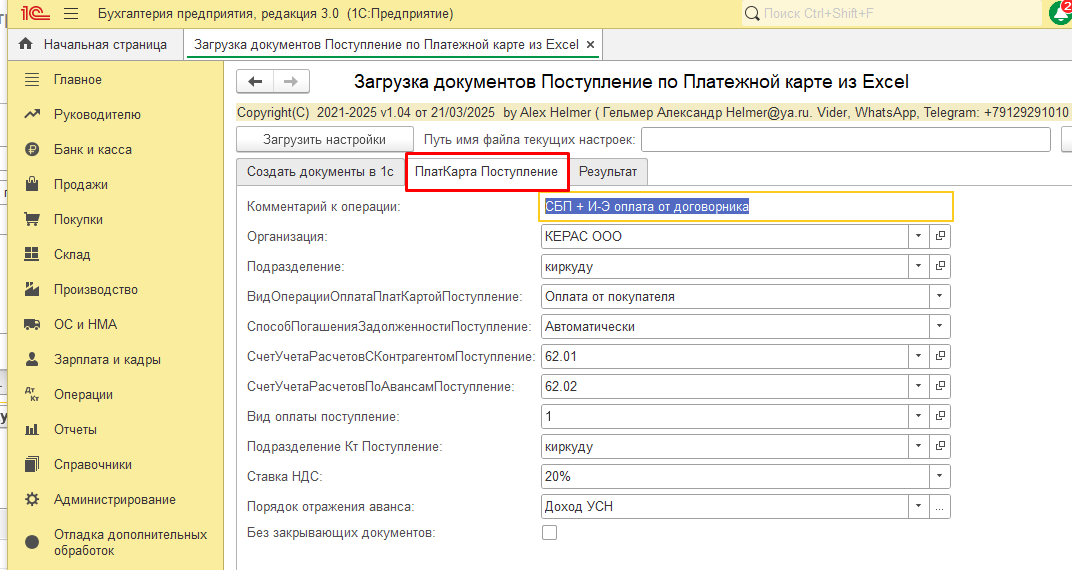This screenshot has width=1072, height=570.
Task: Open the hamburger main menu
Action: tap(70, 14)
